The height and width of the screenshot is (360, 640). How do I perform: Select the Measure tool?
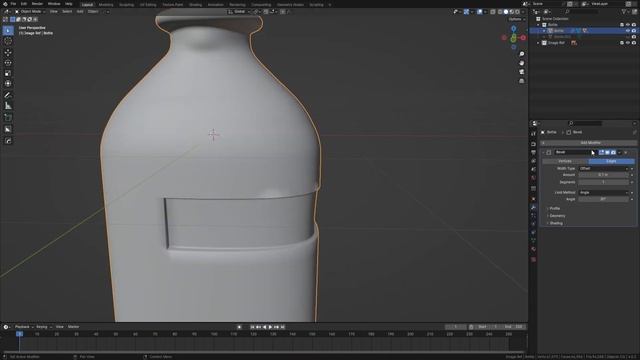(8, 106)
